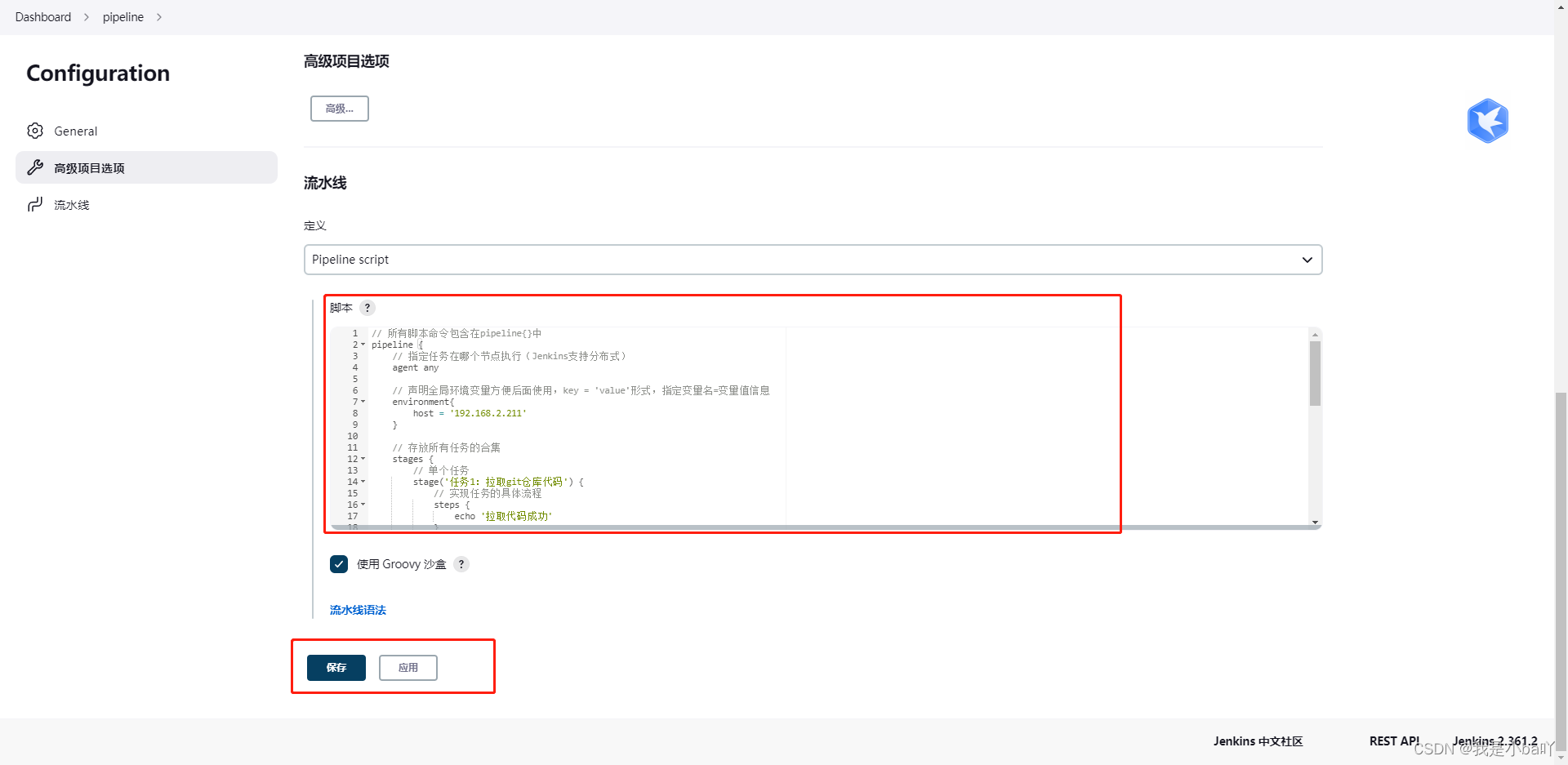Go to Dashboard breadcrumb
The width and height of the screenshot is (1568, 765).
[43, 17]
